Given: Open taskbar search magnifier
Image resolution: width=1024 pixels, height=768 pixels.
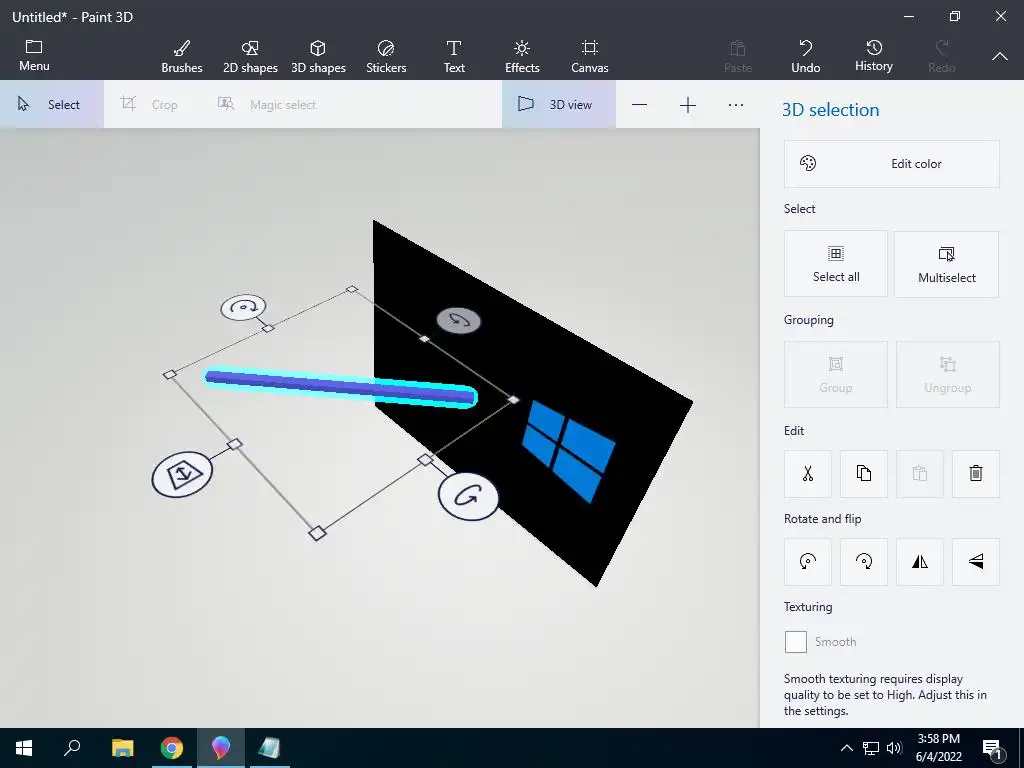Looking at the screenshot, I should [x=72, y=748].
